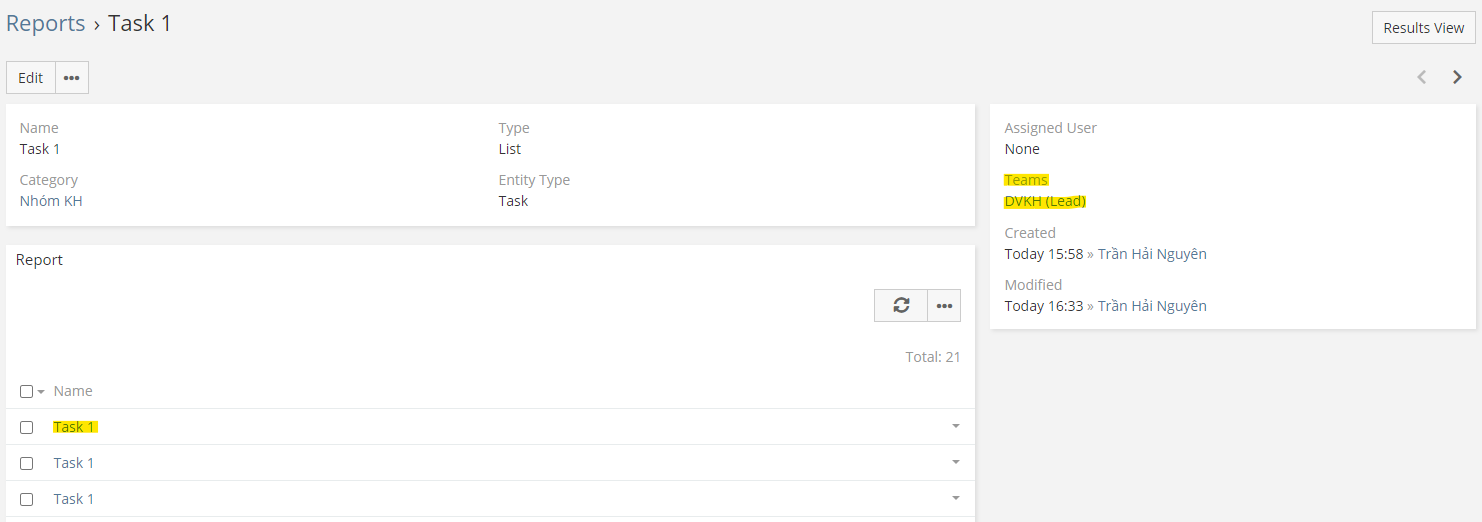
Task: Click the refresh icon in Report panel
Action: click(901, 306)
